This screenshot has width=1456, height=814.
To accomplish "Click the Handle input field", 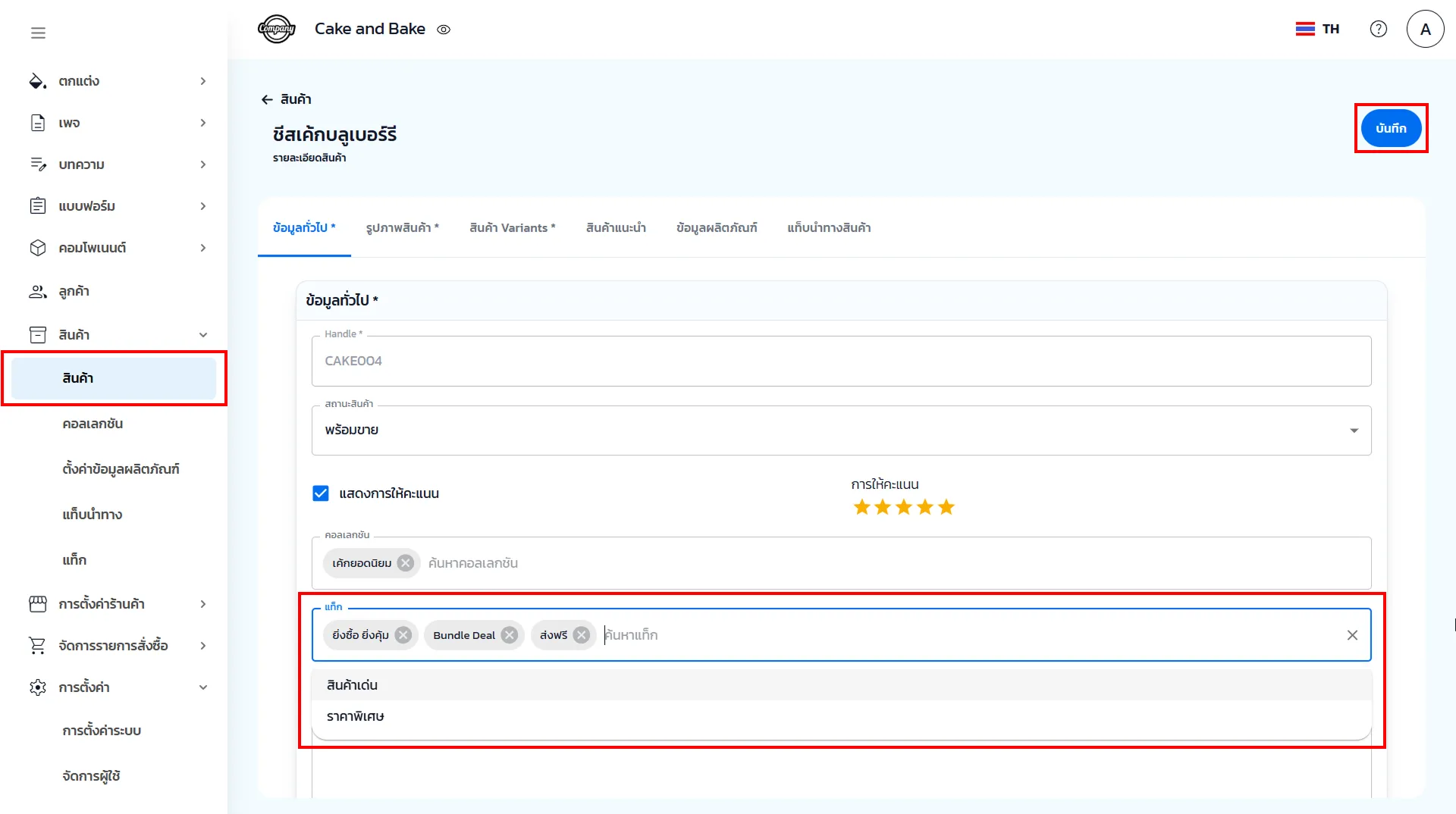I will point(840,361).
